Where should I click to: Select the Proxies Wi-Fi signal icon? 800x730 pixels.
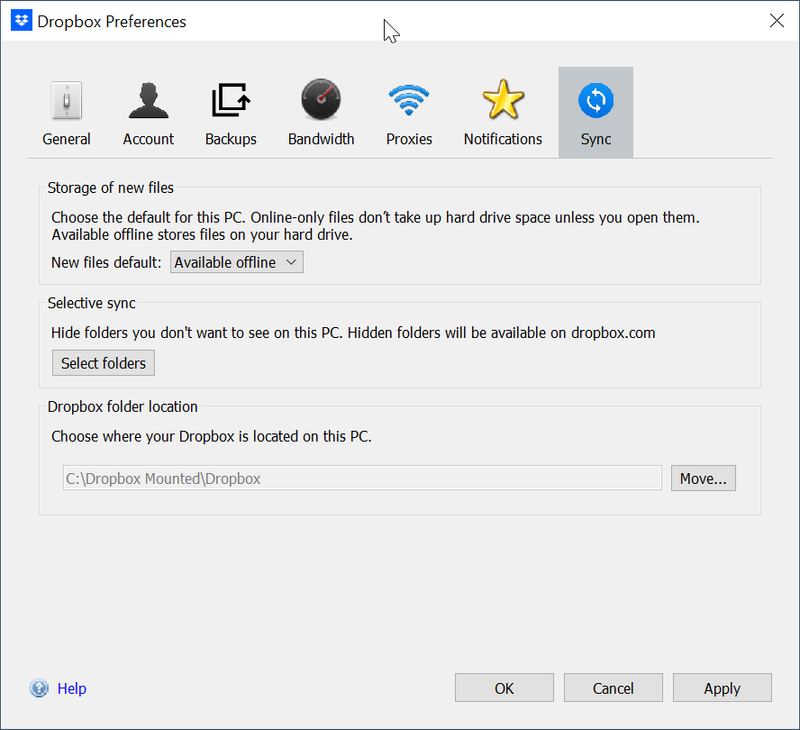[409, 101]
